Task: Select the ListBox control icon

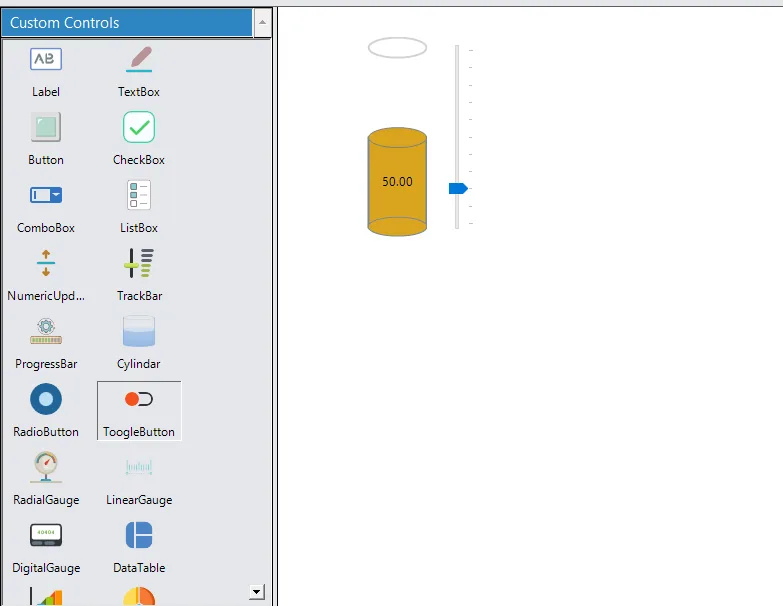Action: (x=139, y=195)
